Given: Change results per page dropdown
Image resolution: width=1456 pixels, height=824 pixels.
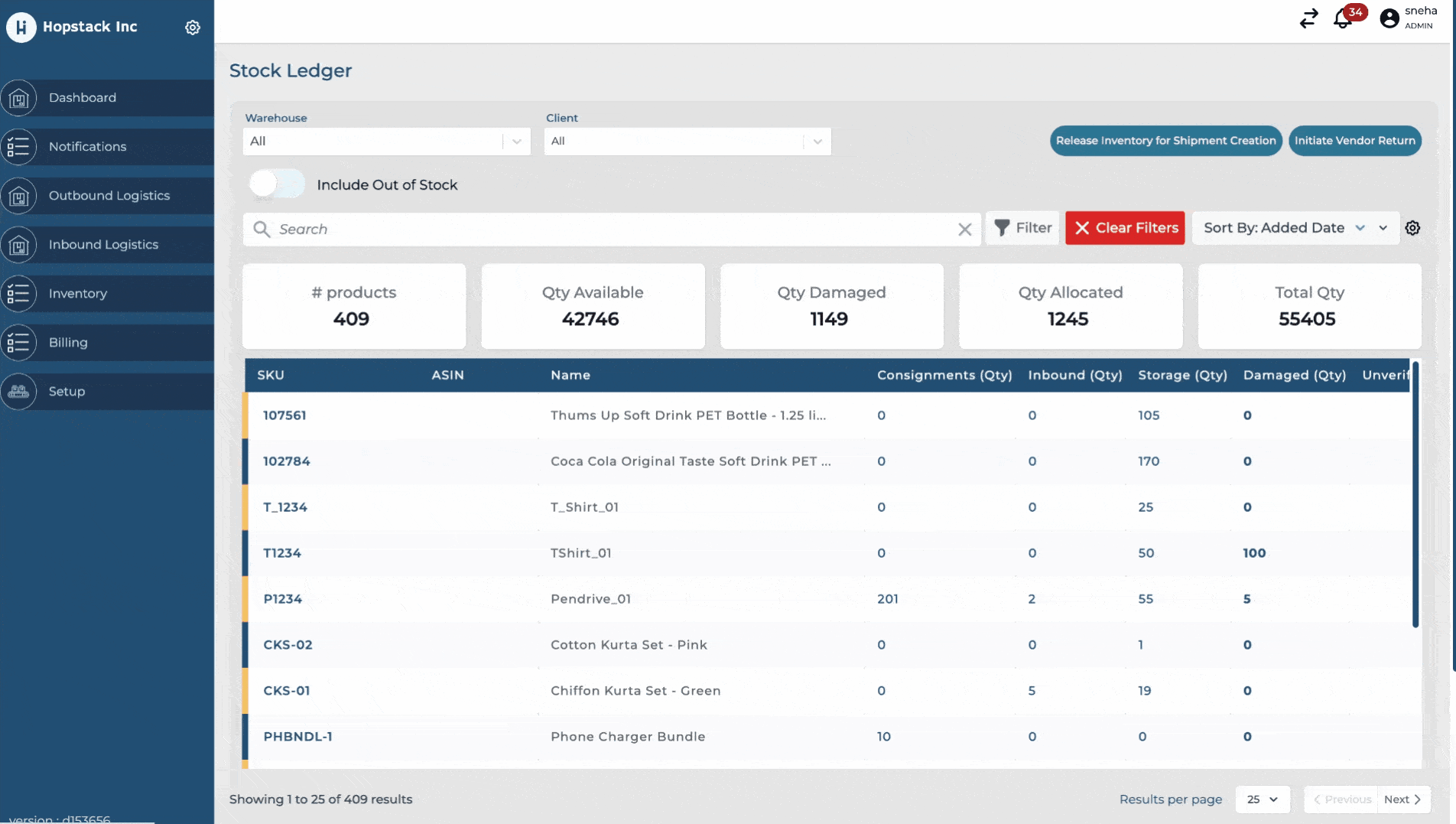Looking at the screenshot, I should [1262, 800].
